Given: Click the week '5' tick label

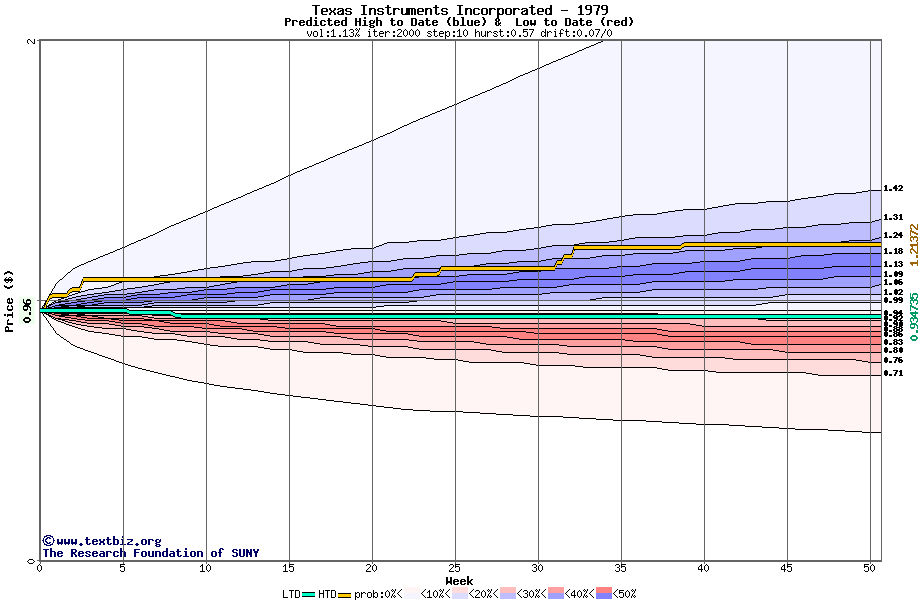Looking at the screenshot, I should point(123,568).
